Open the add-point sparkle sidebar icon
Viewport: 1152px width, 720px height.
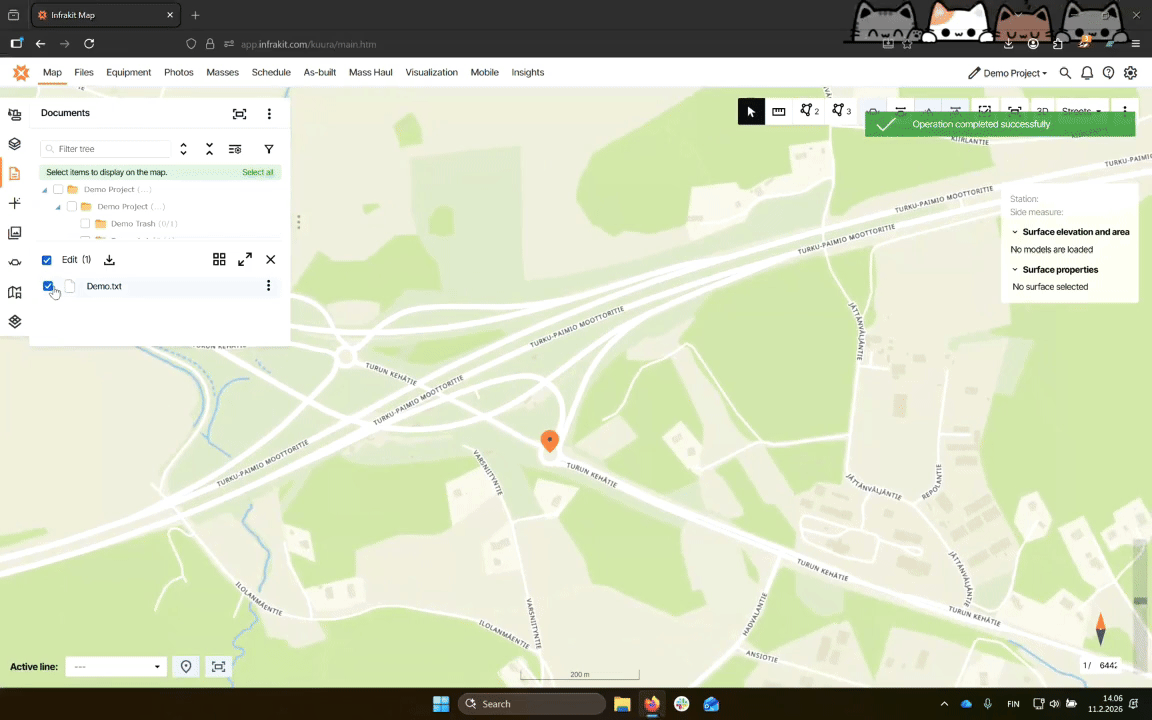pyautogui.click(x=14, y=204)
